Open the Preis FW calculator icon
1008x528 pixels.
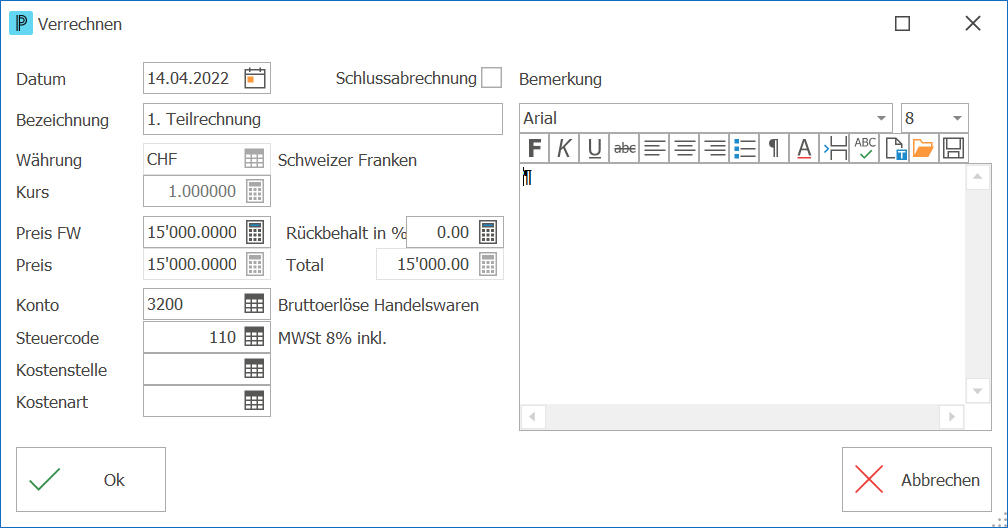[255, 232]
